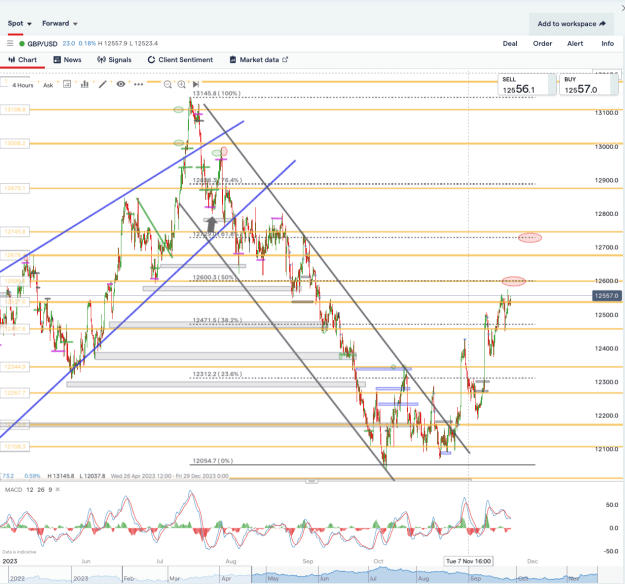This screenshot has width=625, height=584.
Task: Select the 13008.2 horizontal level label
Action: [x=15, y=143]
